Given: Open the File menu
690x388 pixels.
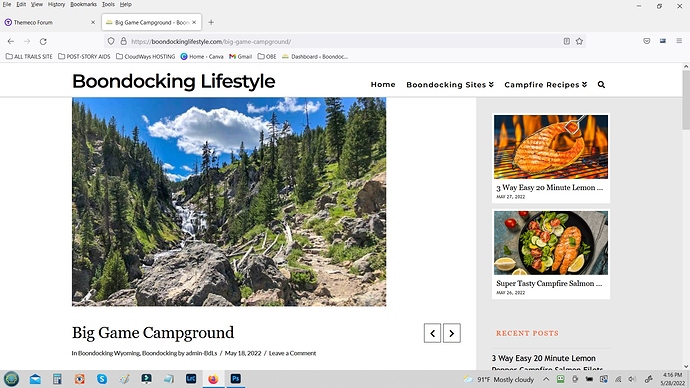Looking at the screenshot, I should 7,4.
